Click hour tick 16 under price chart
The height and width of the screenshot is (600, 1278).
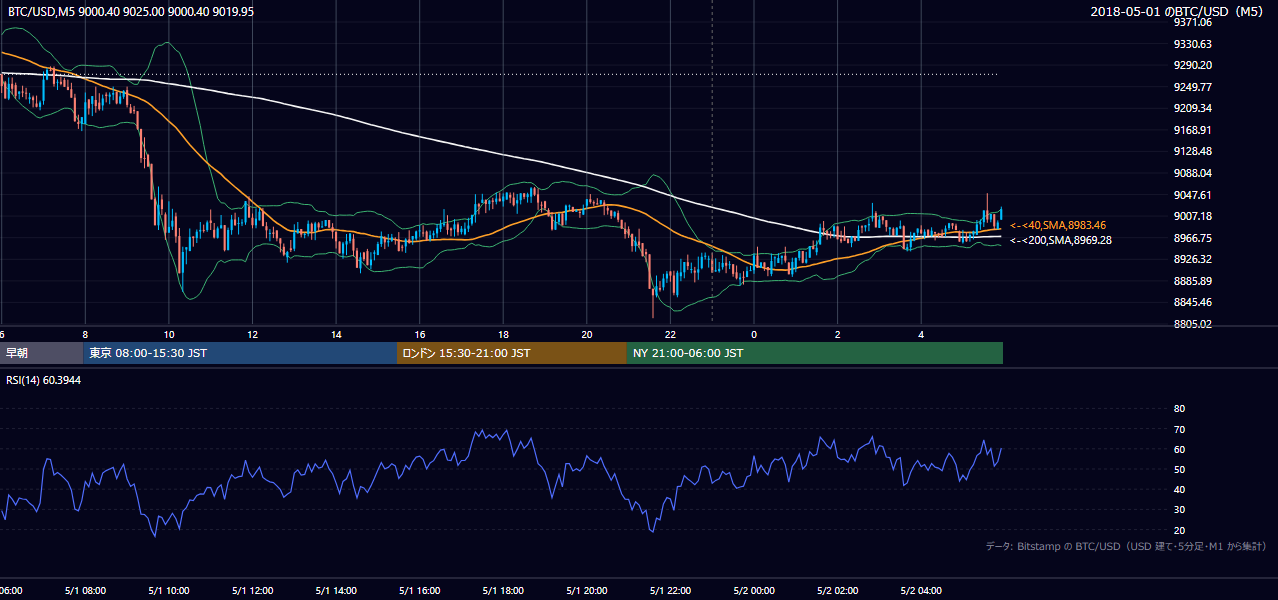pos(420,334)
